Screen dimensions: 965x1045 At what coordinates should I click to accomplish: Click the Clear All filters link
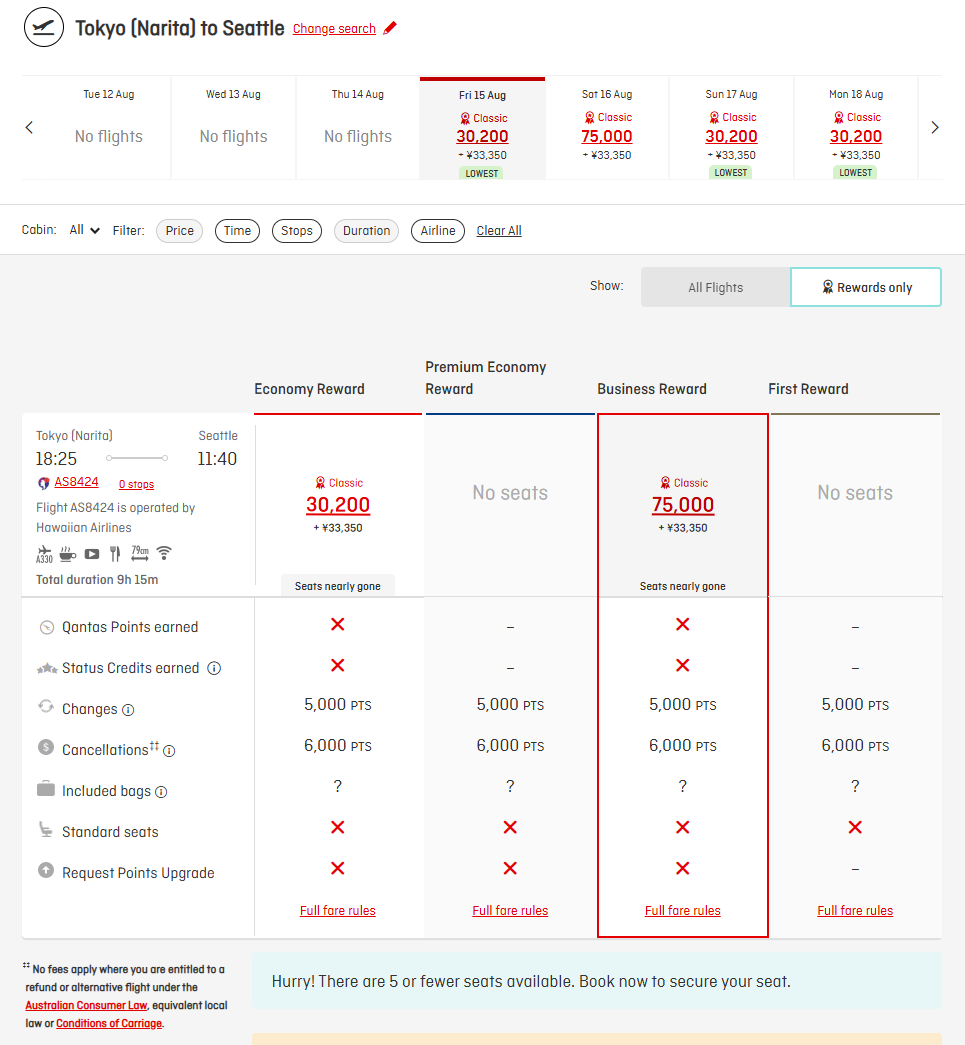coord(498,231)
